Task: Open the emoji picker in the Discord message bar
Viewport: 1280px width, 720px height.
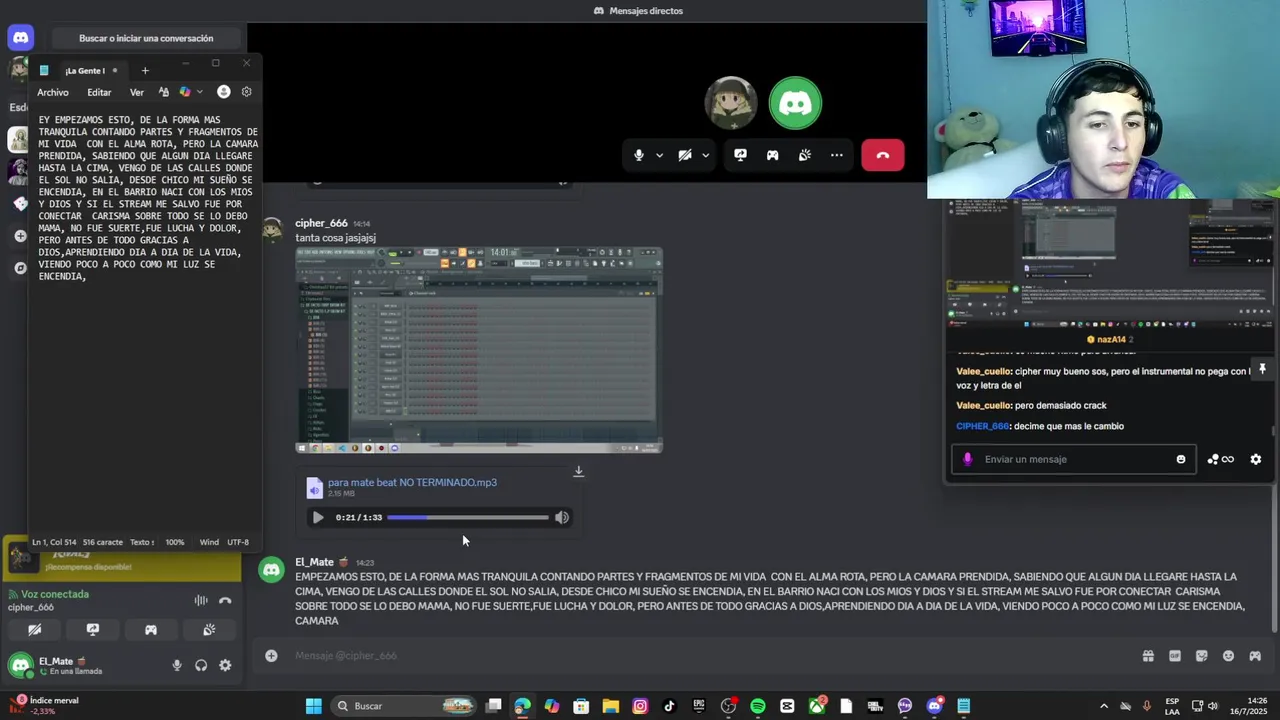Action: 1228,656
